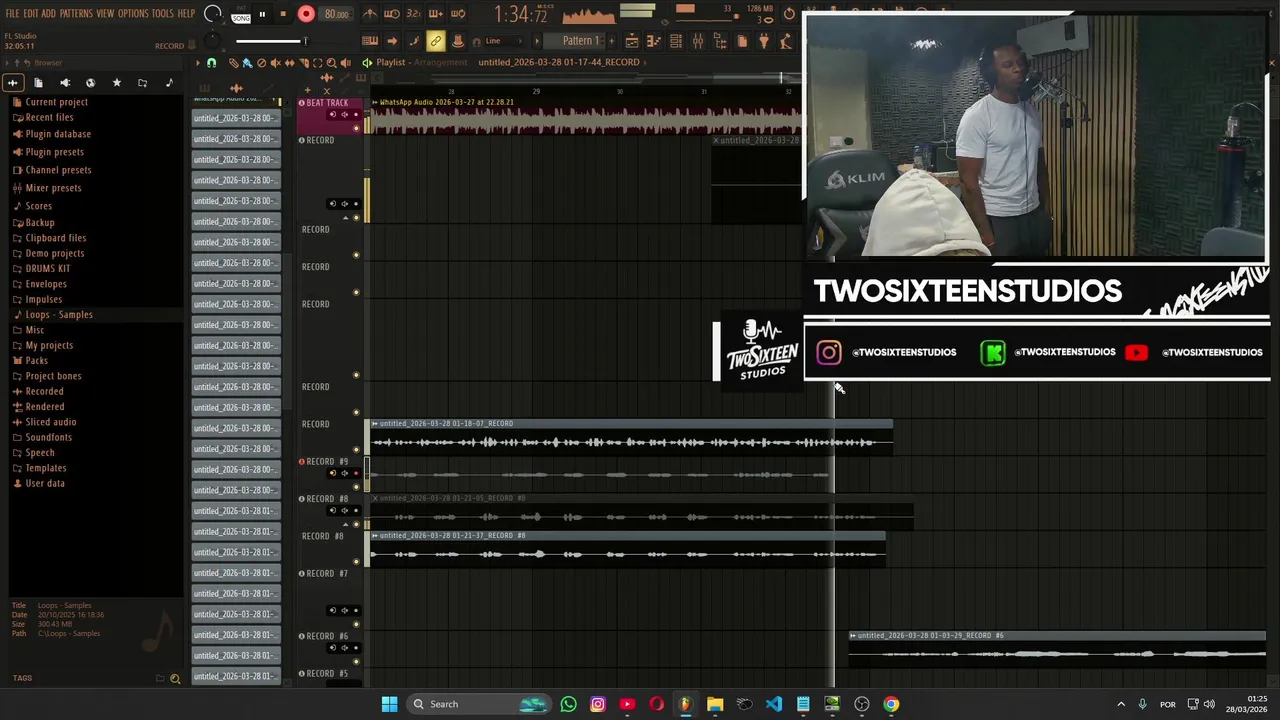The height and width of the screenshot is (720, 1280).
Task: Open the Visual Studio Code taskbar icon
Action: pyautogui.click(x=774, y=704)
